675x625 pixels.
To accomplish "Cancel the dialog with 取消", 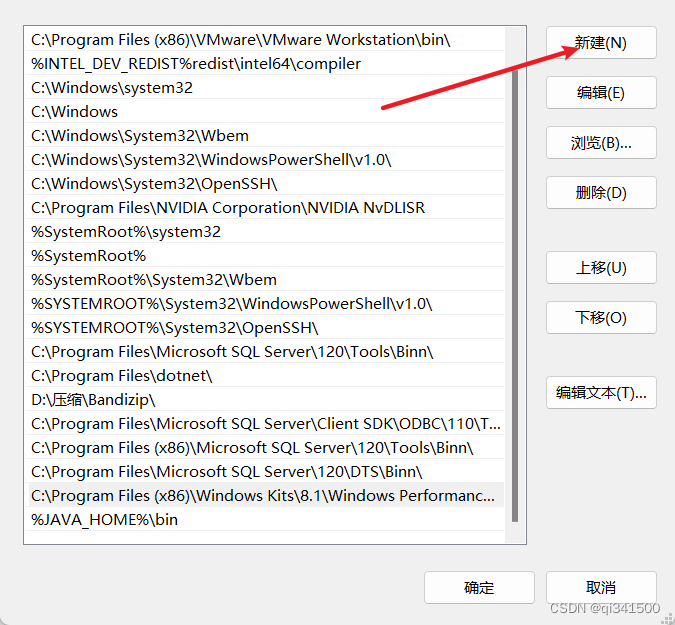I will click(x=601, y=588).
